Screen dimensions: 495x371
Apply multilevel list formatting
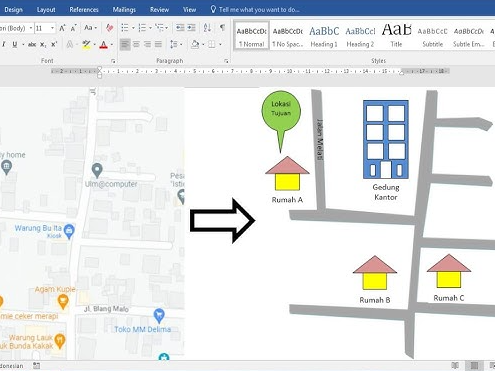point(160,28)
